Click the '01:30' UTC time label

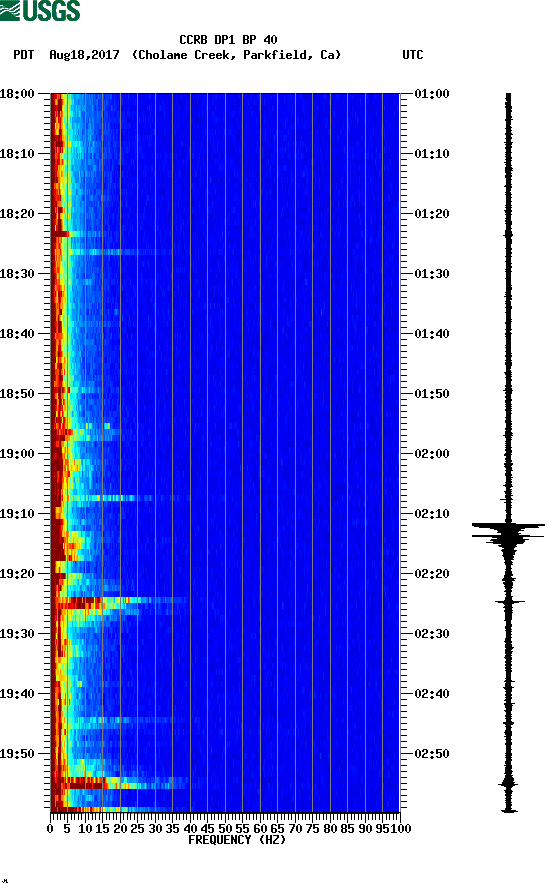[x=432, y=274]
